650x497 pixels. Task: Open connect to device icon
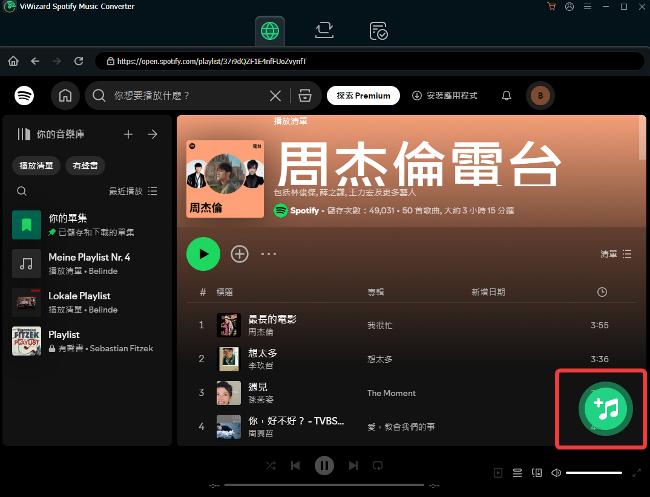click(537, 473)
